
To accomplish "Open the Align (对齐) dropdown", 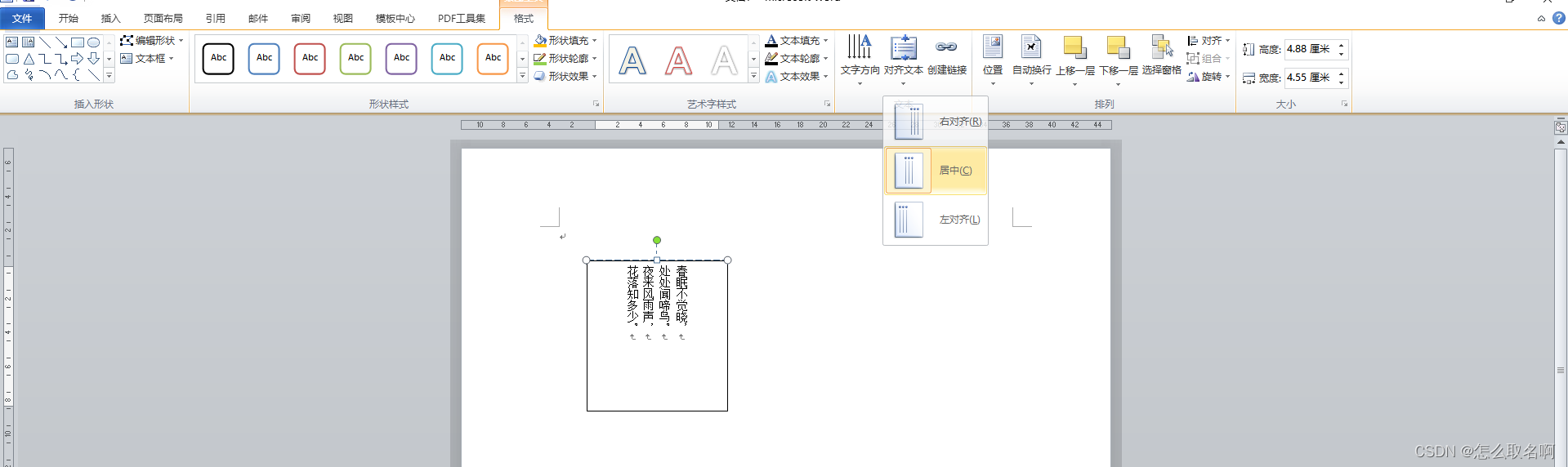I will pyautogui.click(x=1208, y=40).
